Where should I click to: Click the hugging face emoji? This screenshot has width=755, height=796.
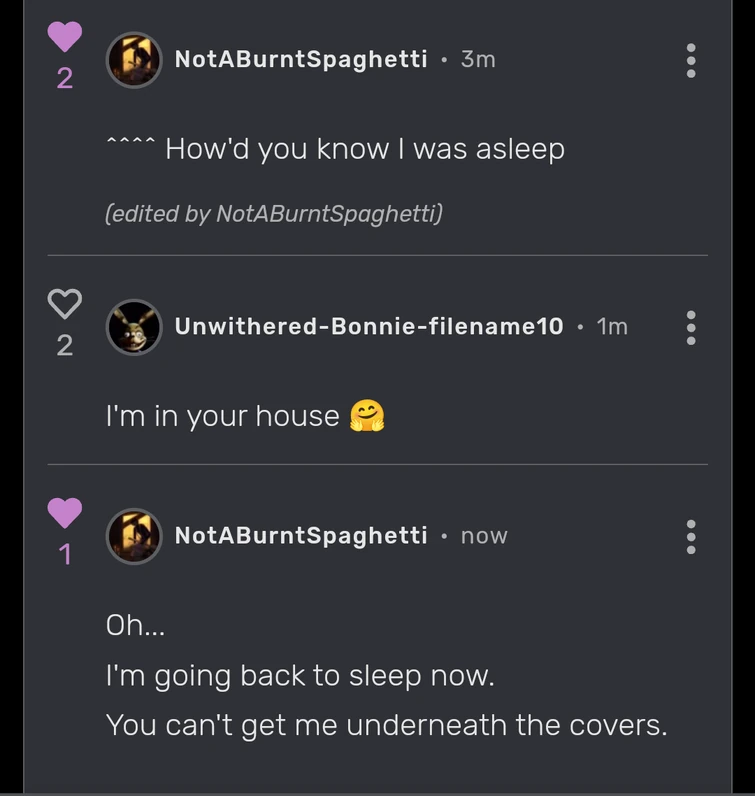tap(367, 416)
